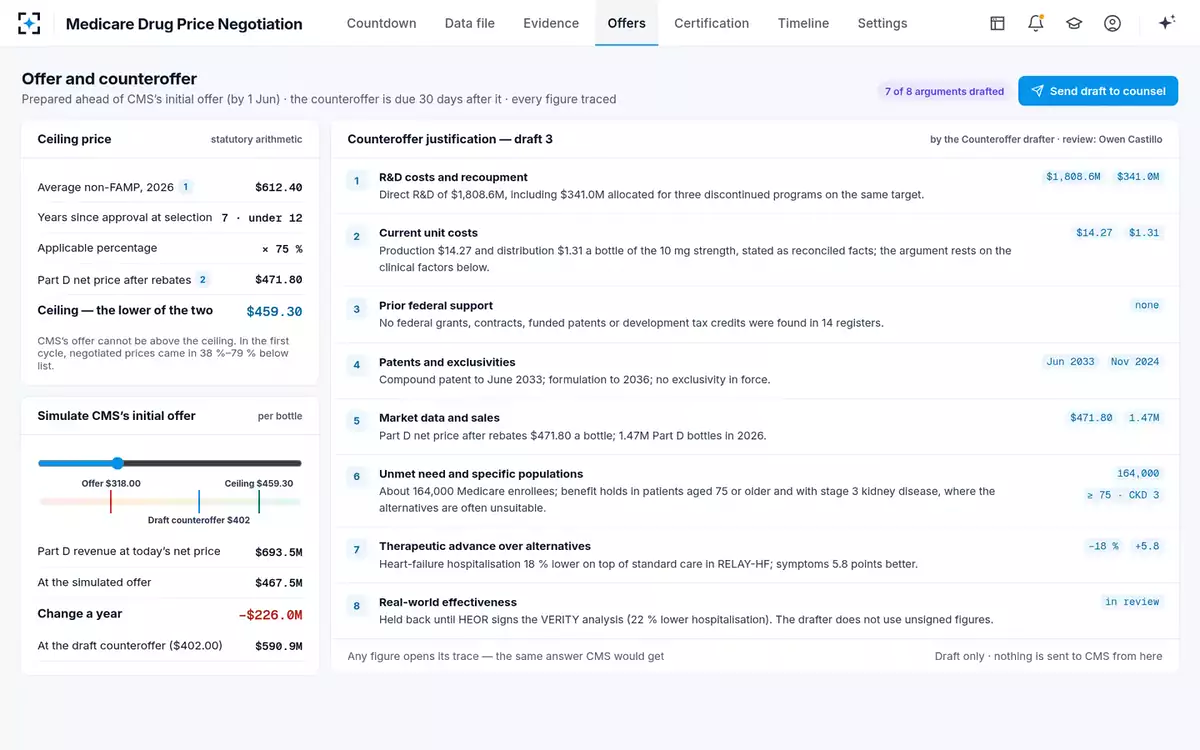
Task: Open the 164,000 enrollees figure chip
Action: point(1138,474)
